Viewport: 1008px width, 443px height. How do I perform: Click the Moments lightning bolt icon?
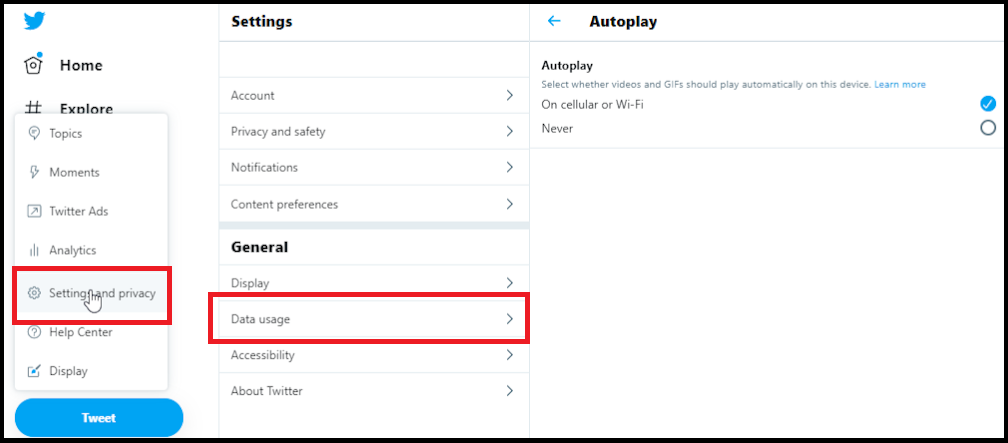coord(34,172)
